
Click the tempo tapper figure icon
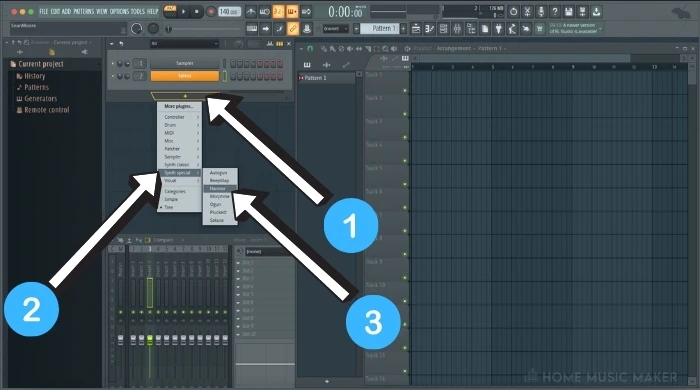512,29
